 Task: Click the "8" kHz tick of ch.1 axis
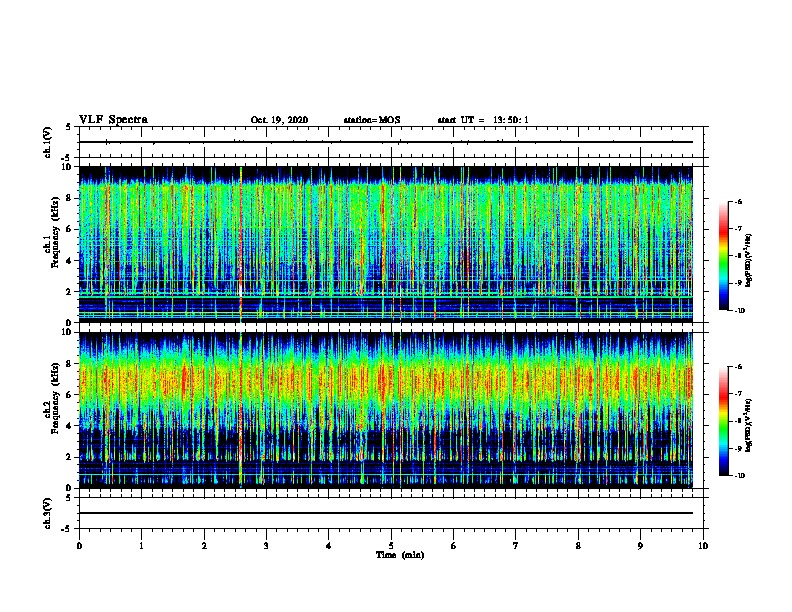pyautogui.click(x=69, y=198)
